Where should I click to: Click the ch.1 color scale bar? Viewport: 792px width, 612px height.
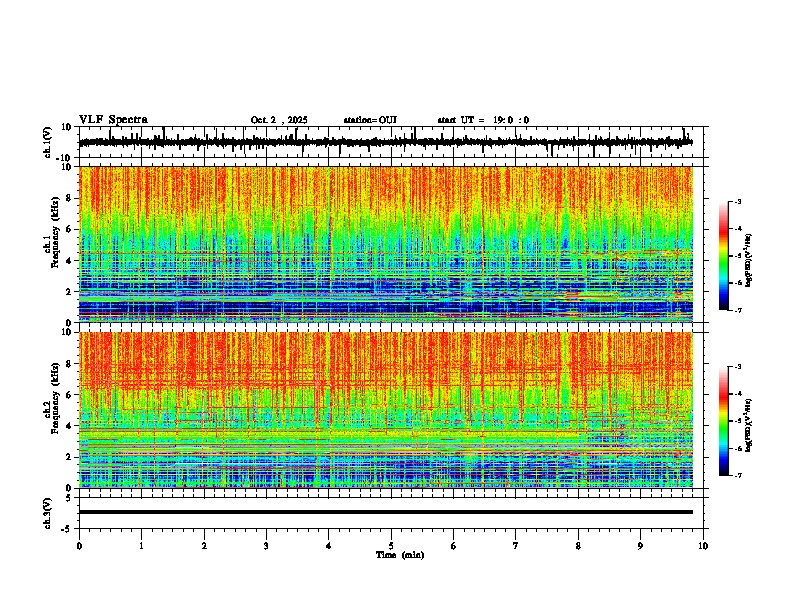tap(724, 256)
